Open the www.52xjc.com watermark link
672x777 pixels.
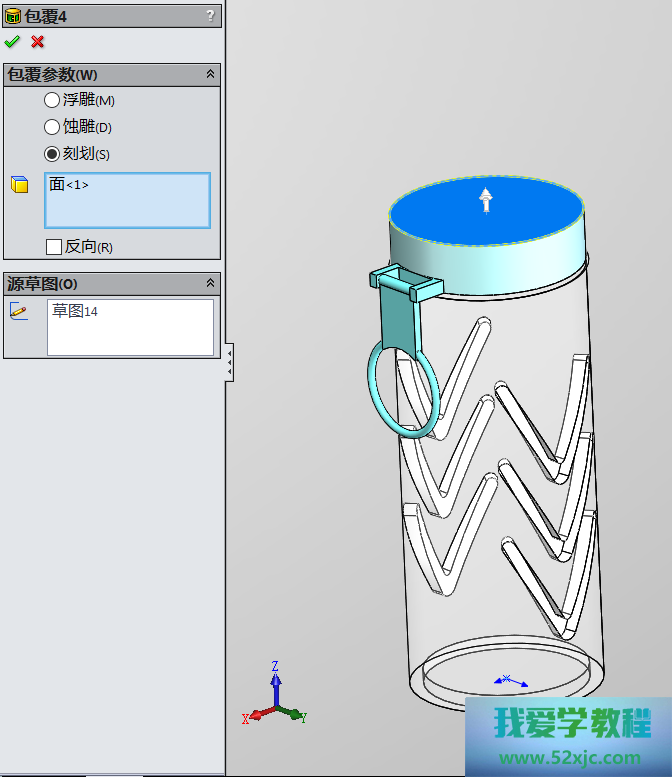tap(567, 758)
